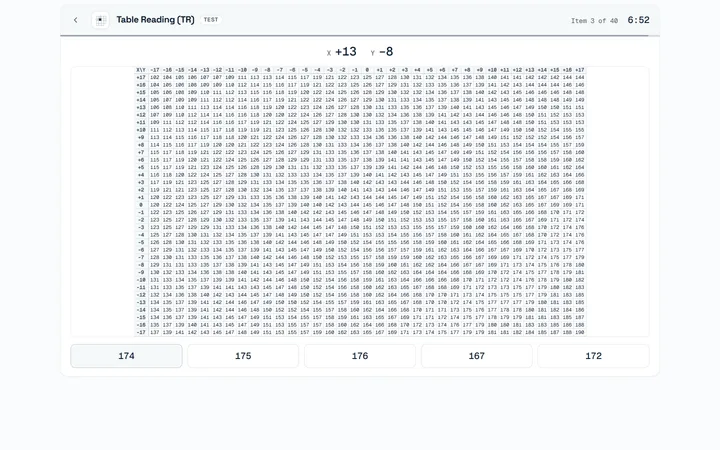Click the +17 column header in top row
The image size is (720, 450).
click(580, 70)
